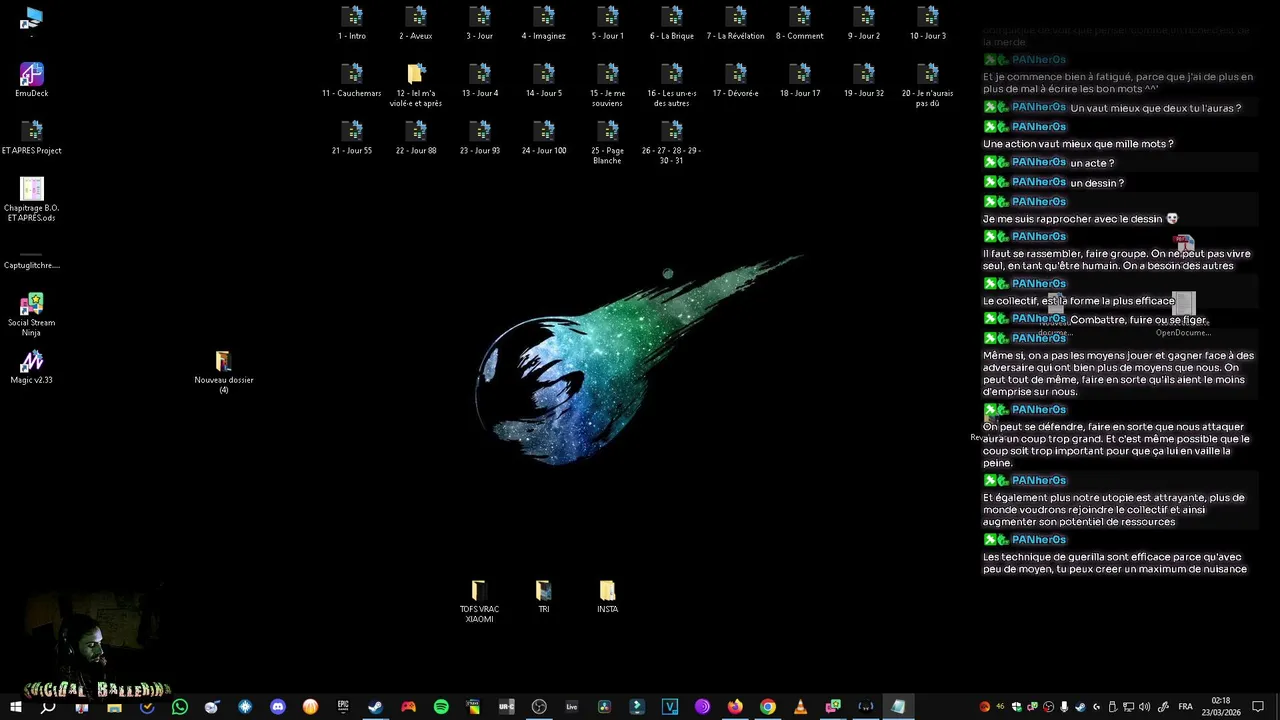Select the '17 - Dévoré·e' file
Viewport: 1280px width, 720px height.
click(736, 81)
